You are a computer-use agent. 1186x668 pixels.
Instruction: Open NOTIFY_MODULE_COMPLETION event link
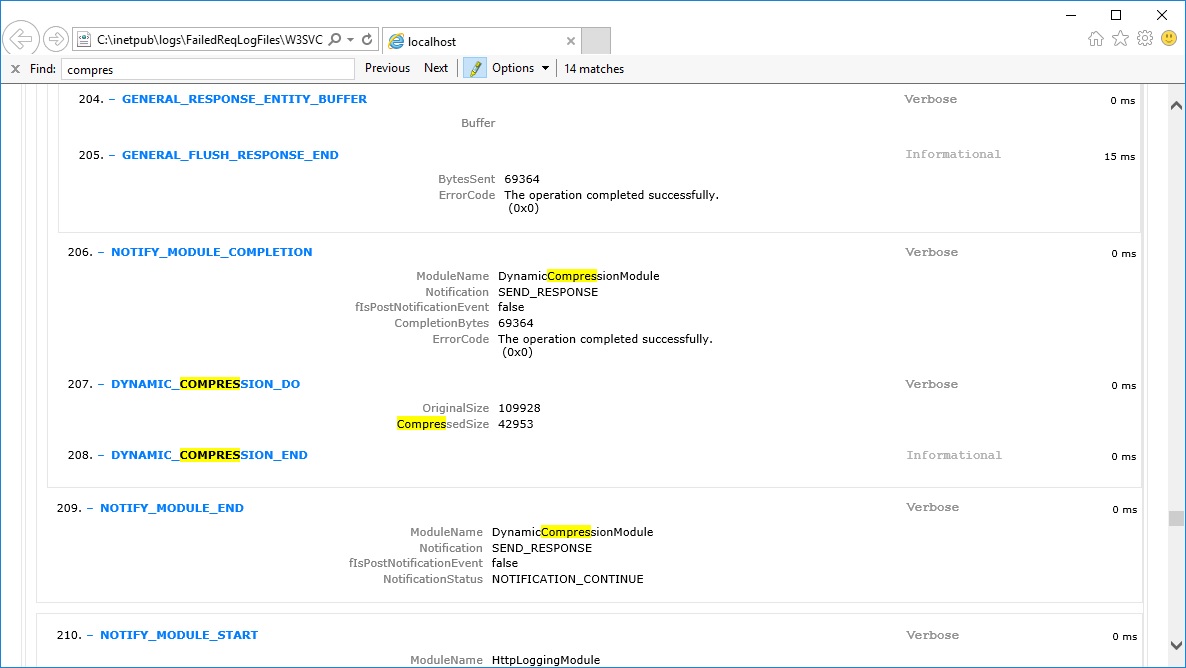(x=211, y=252)
